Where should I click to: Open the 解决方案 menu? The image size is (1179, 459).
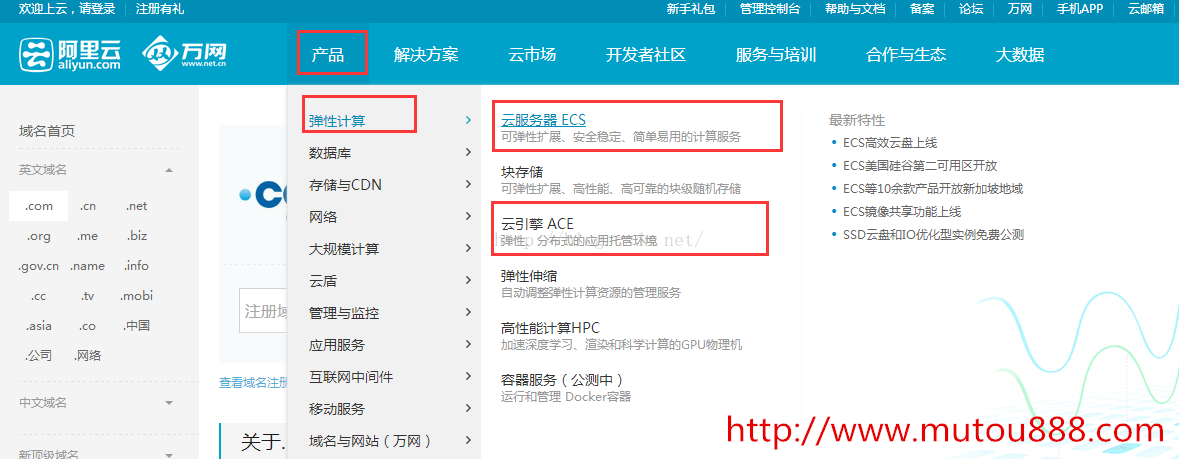(426, 54)
